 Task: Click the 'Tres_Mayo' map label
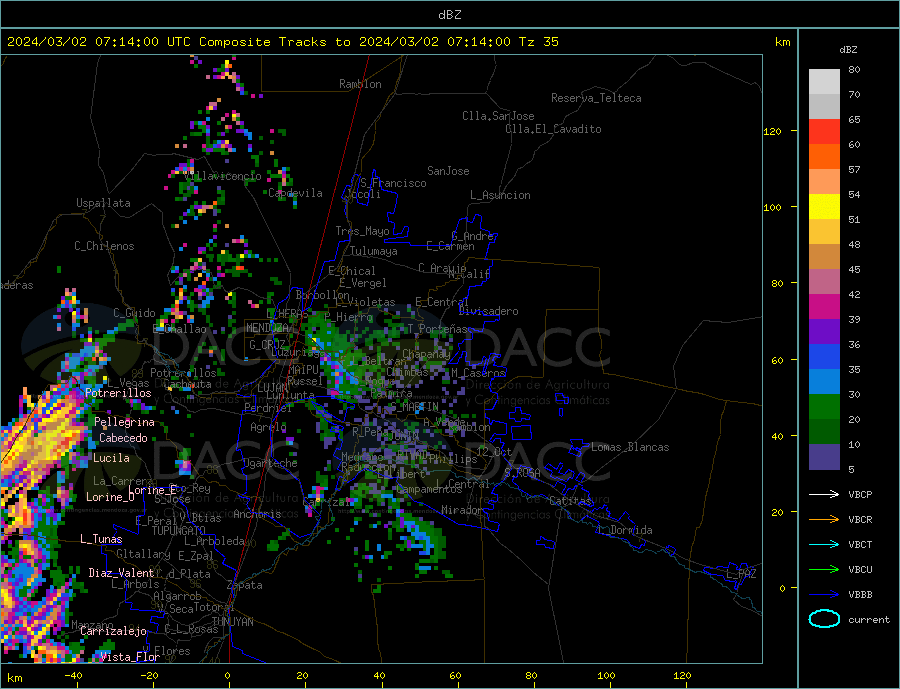pyautogui.click(x=362, y=231)
